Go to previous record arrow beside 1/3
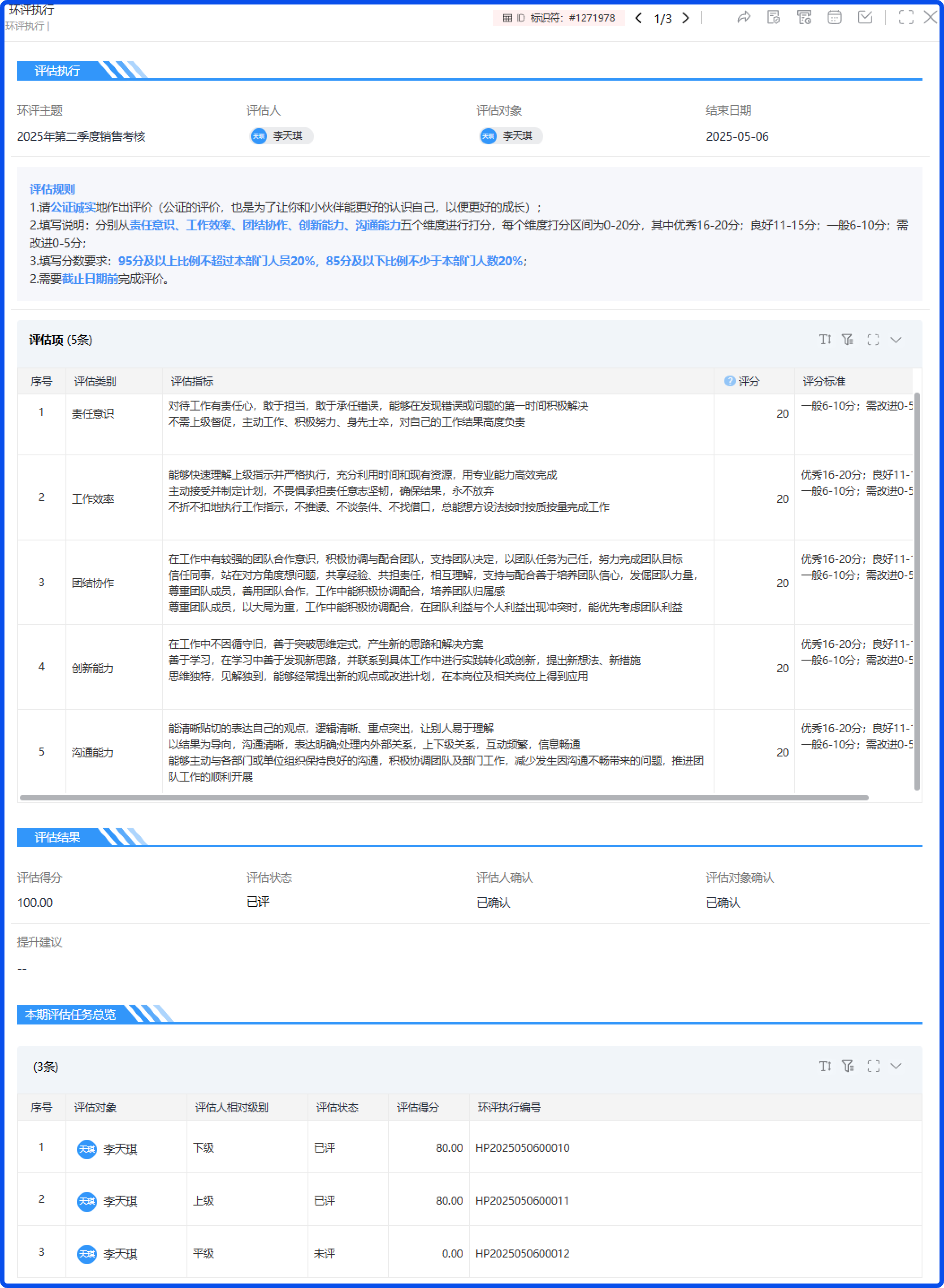Viewport: 944px width, 1288px height. (639, 18)
